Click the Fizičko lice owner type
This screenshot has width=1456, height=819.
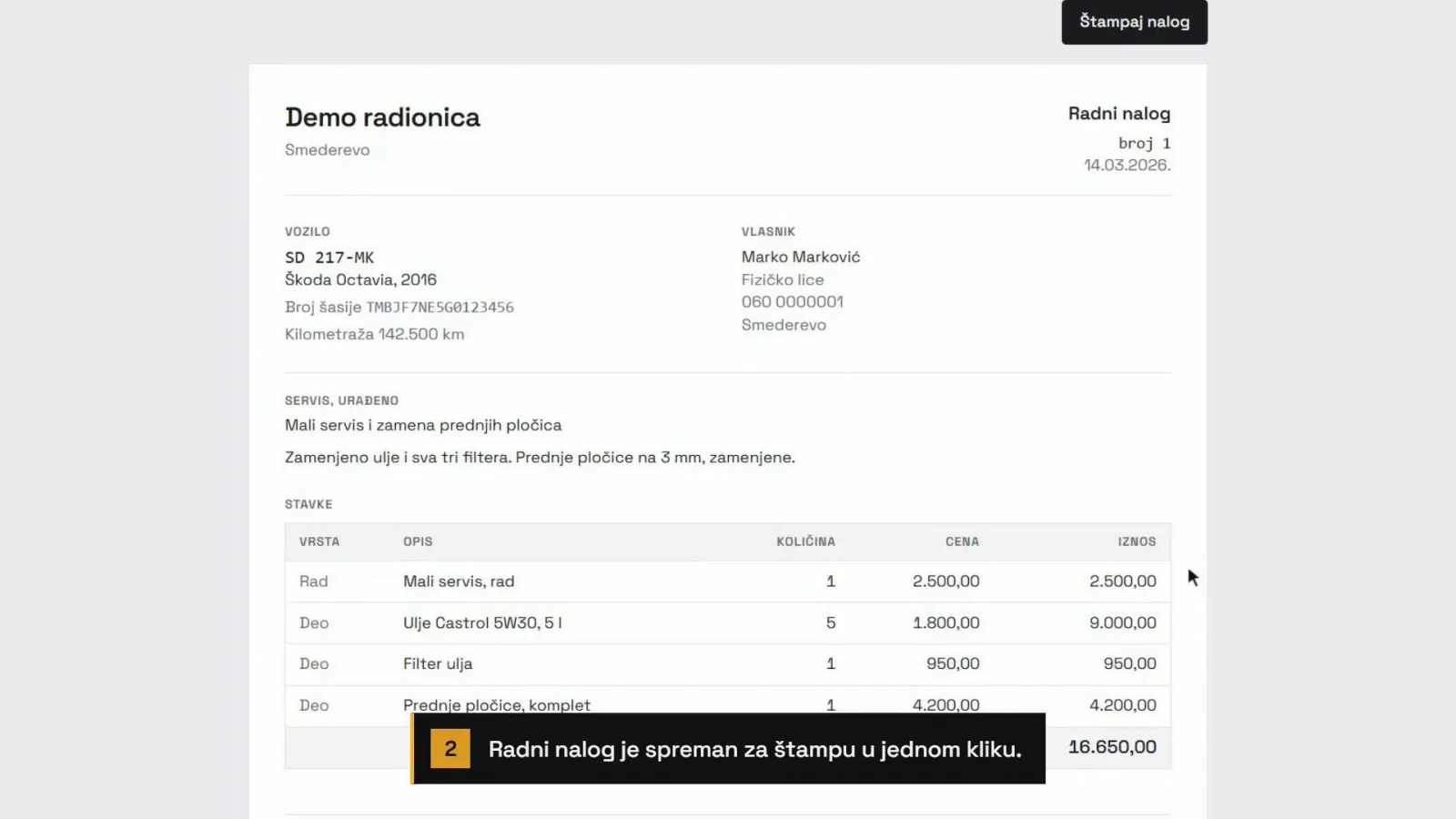pos(783,279)
